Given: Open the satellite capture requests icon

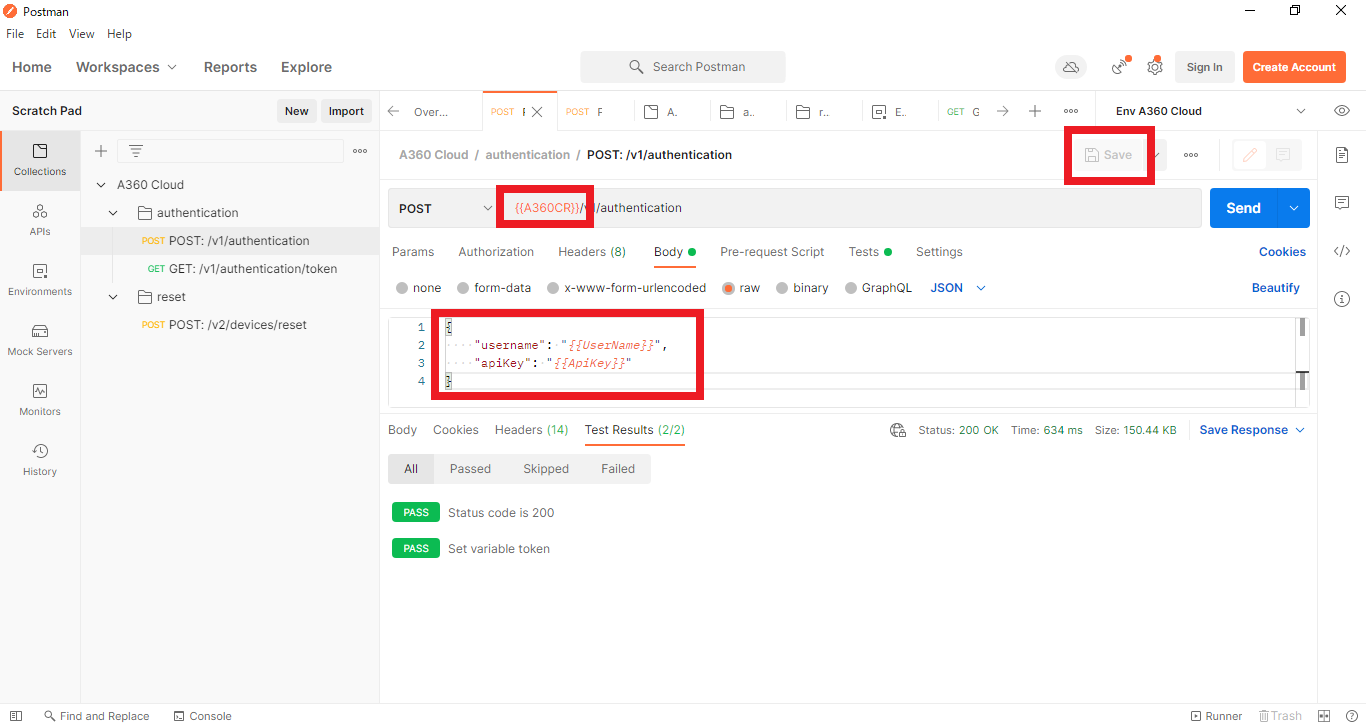Looking at the screenshot, I should click(1120, 67).
